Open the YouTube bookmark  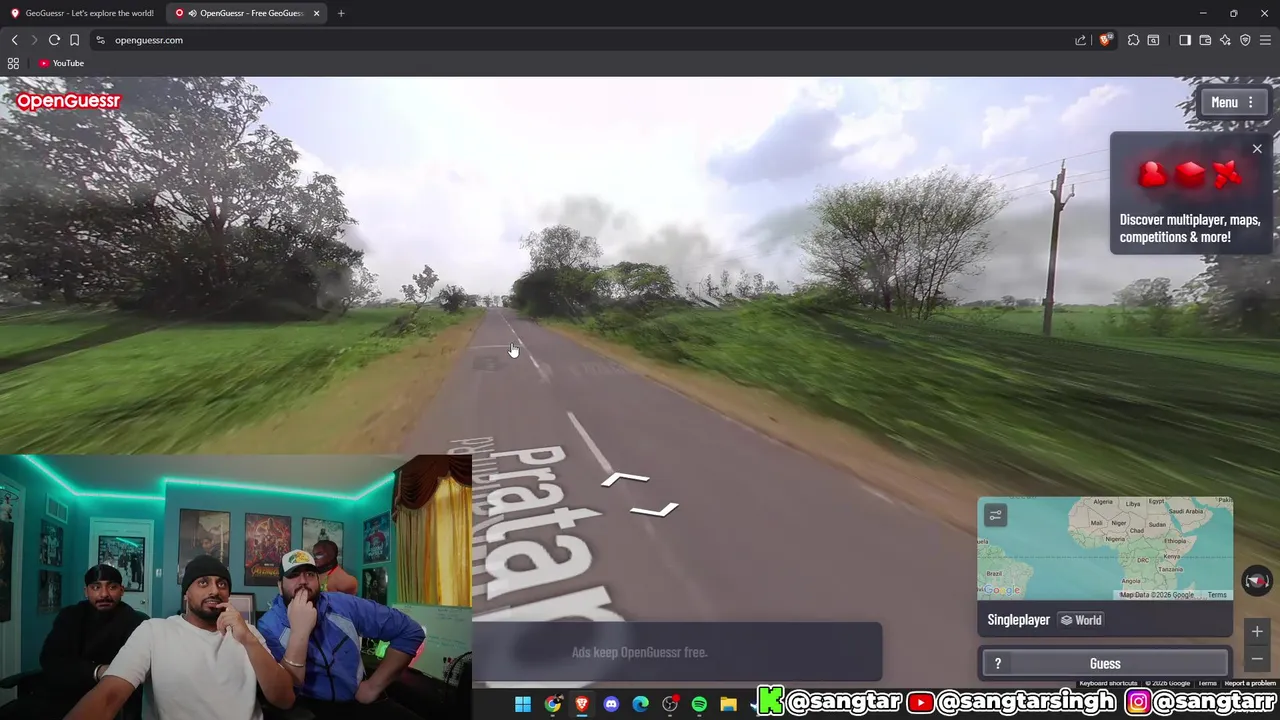61,63
